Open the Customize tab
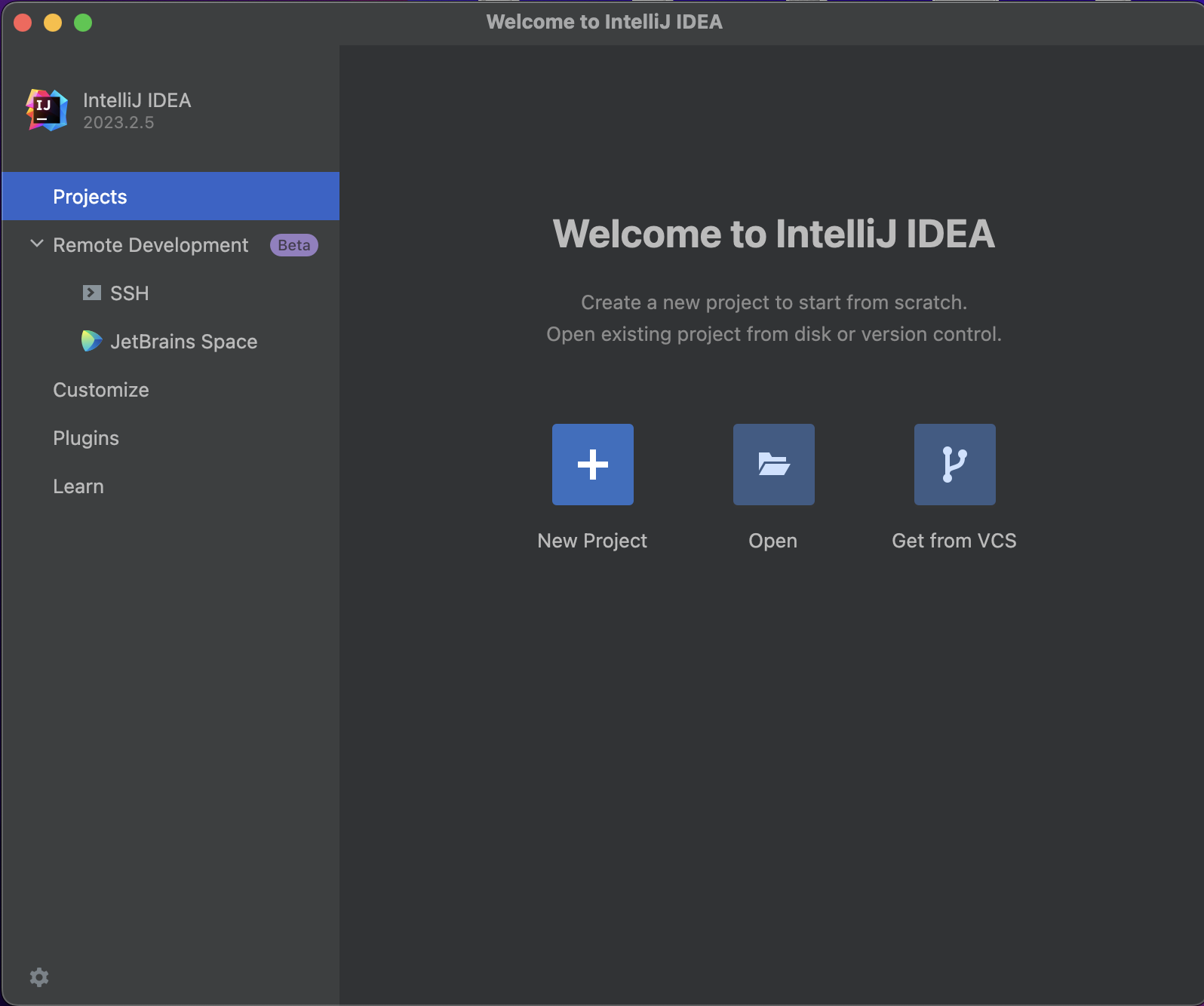This screenshot has width=1204, height=1006. click(170, 389)
